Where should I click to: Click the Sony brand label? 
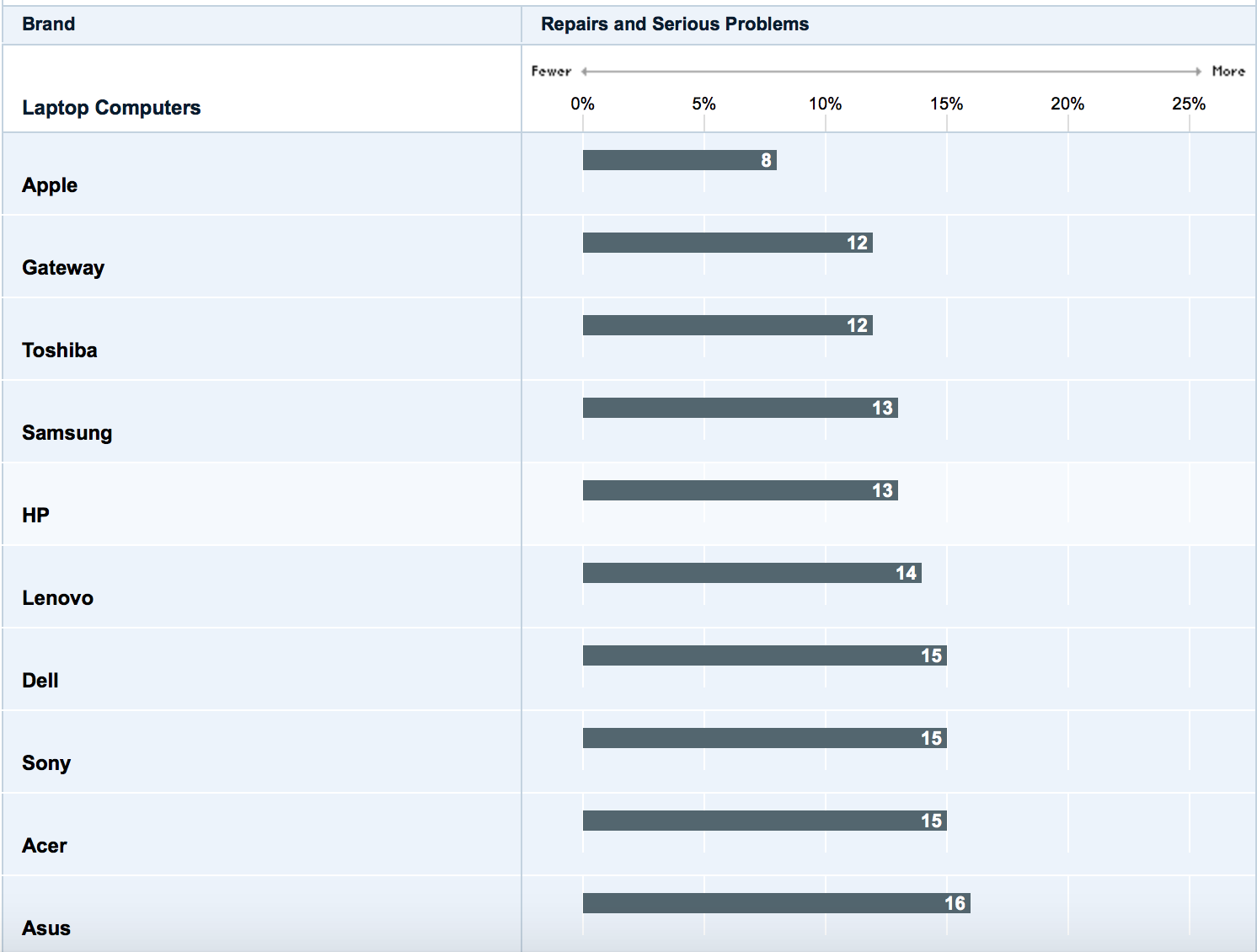pyautogui.click(x=46, y=763)
